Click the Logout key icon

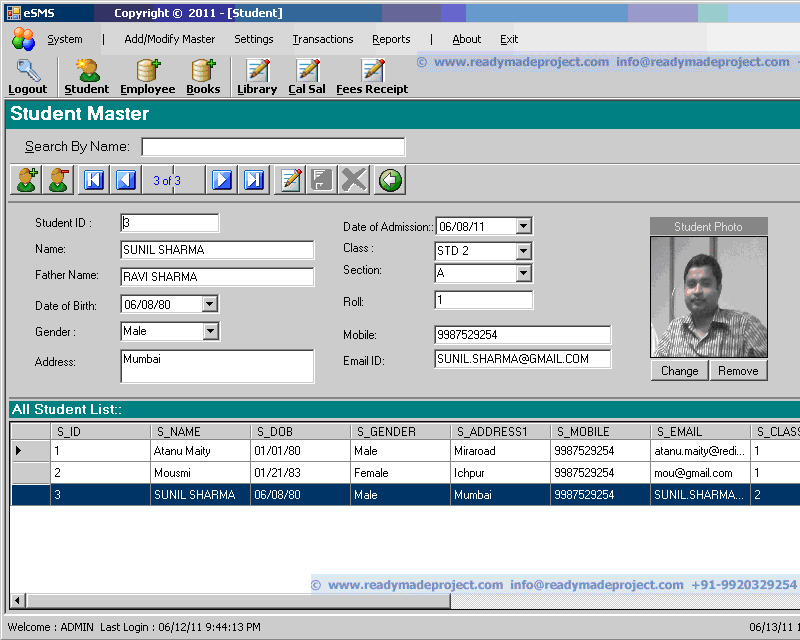click(x=28, y=70)
